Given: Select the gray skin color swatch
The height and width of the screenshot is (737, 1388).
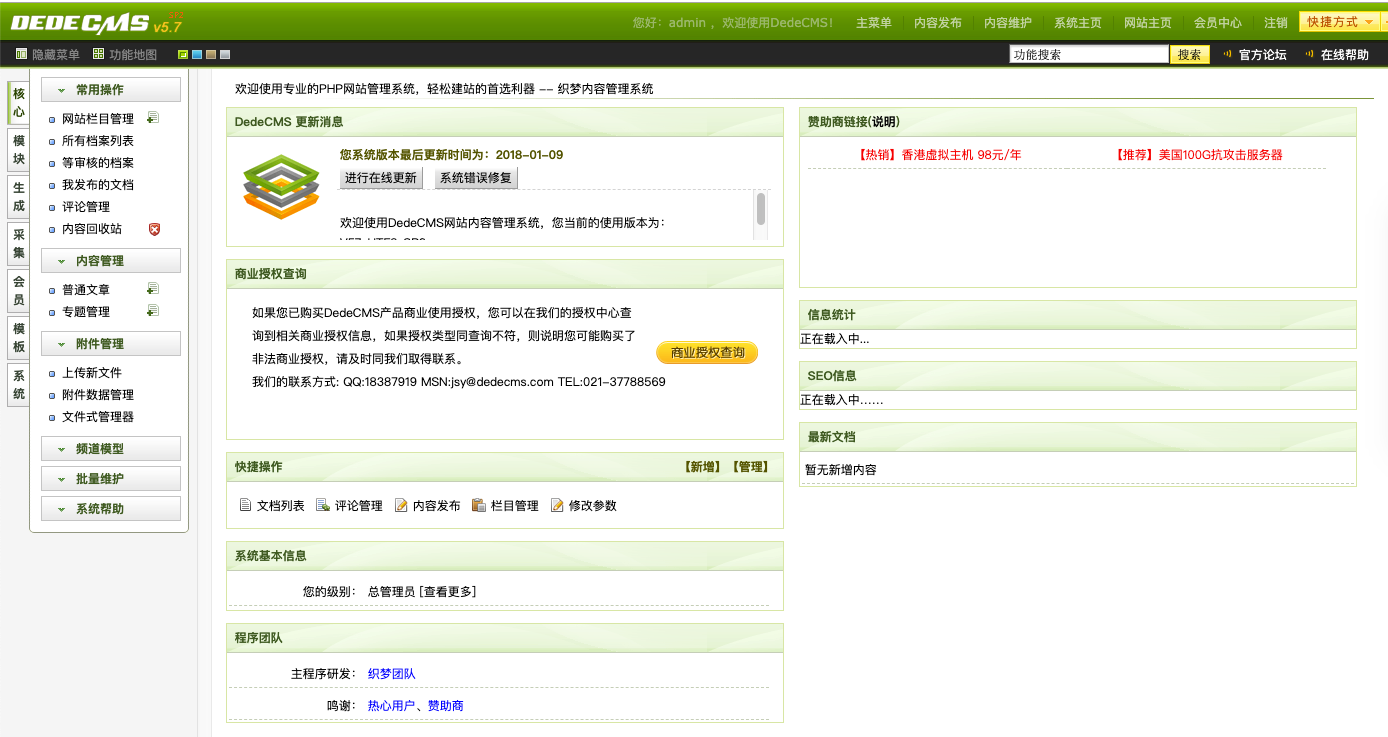Looking at the screenshot, I should [x=225, y=54].
